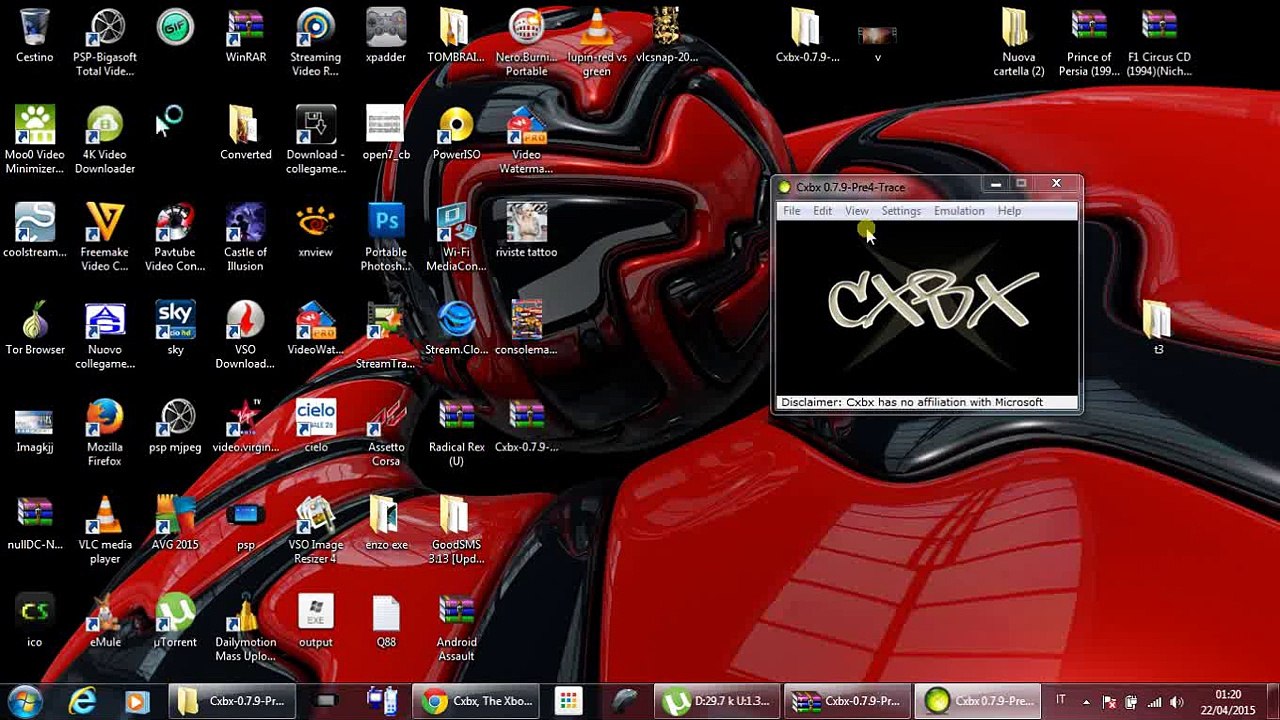
Task: Select the sky desktop shortcut
Action: point(175,329)
